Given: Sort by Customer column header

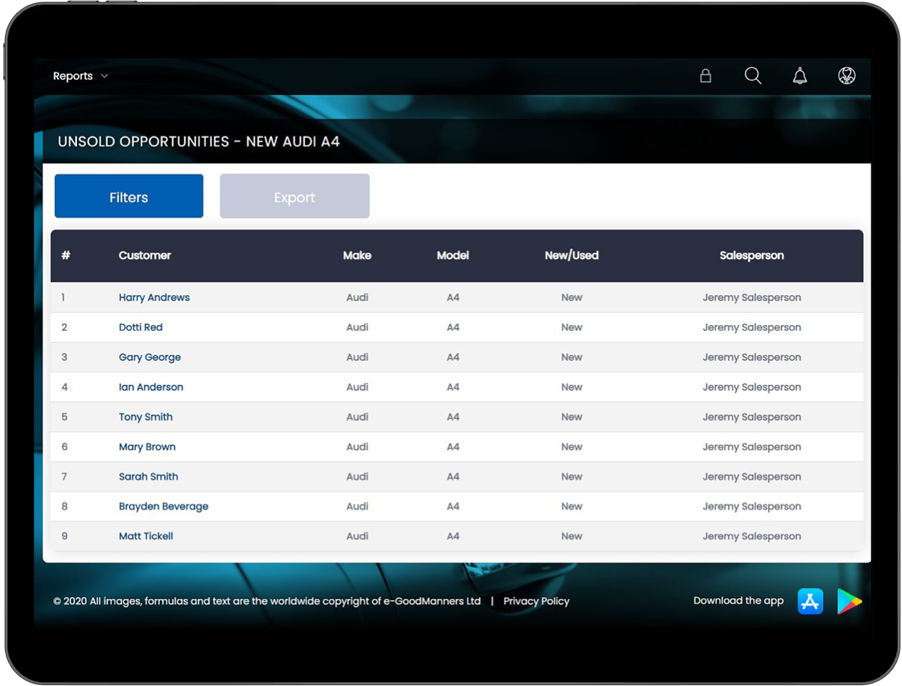Looking at the screenshot, I should point(145,256).
